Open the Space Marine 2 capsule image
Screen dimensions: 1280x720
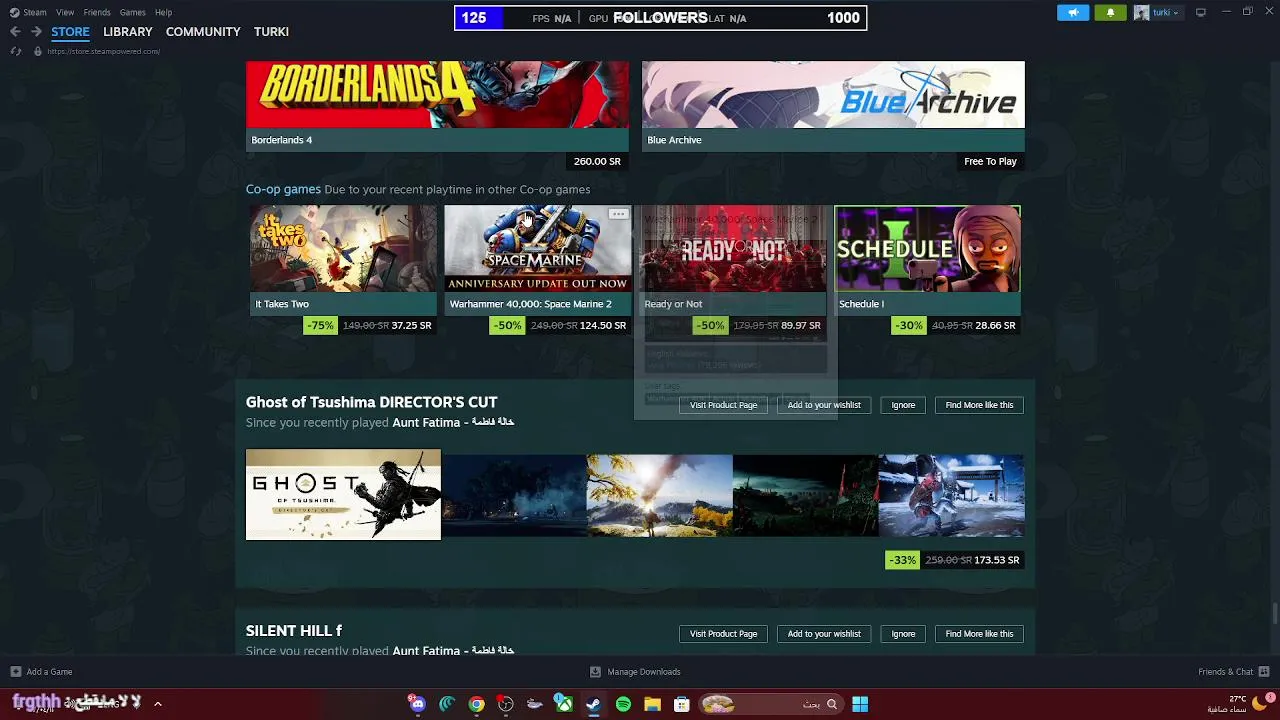click(538, 249)
